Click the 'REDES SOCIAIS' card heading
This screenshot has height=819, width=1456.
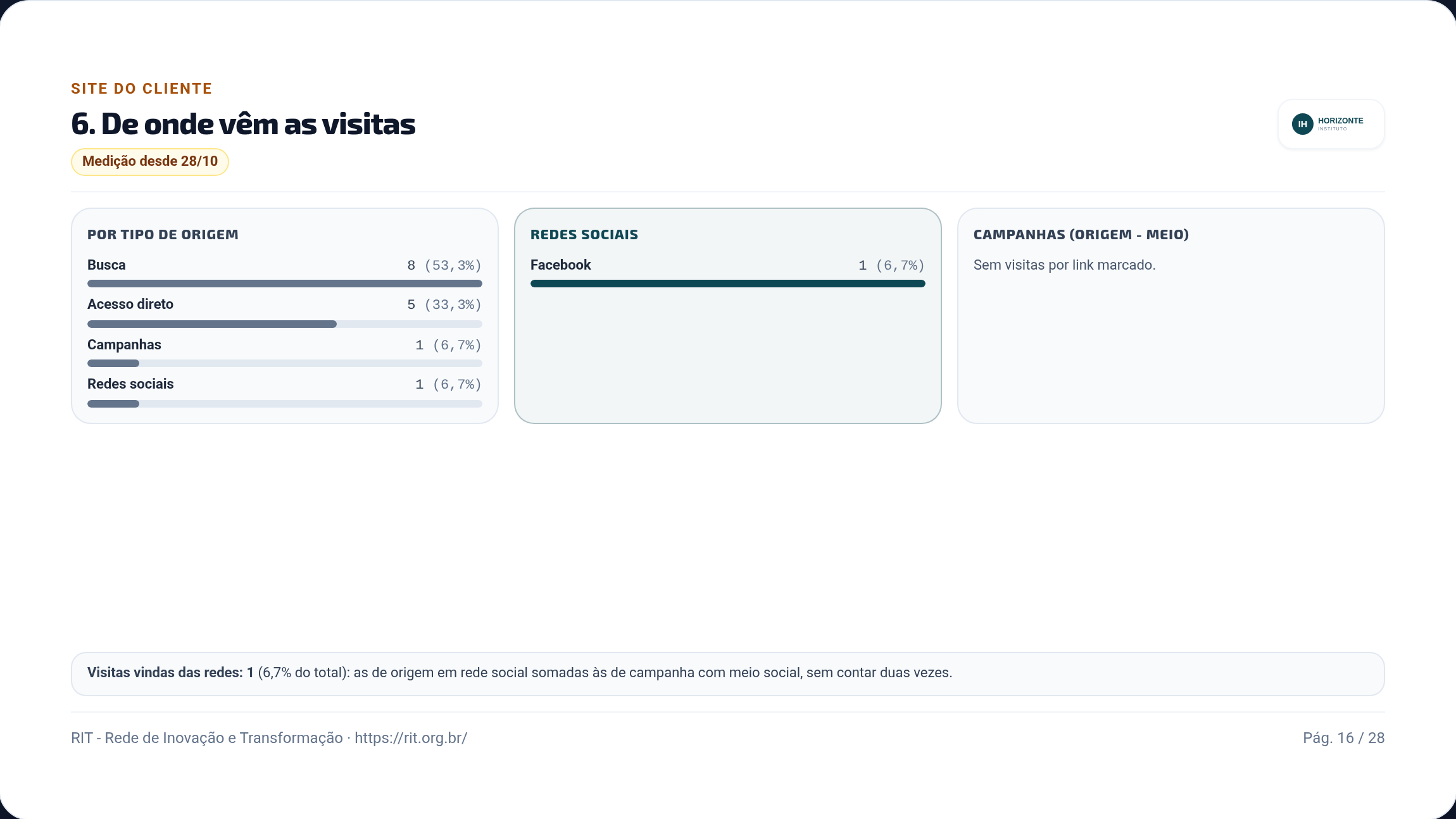click(x=584, y=235)
